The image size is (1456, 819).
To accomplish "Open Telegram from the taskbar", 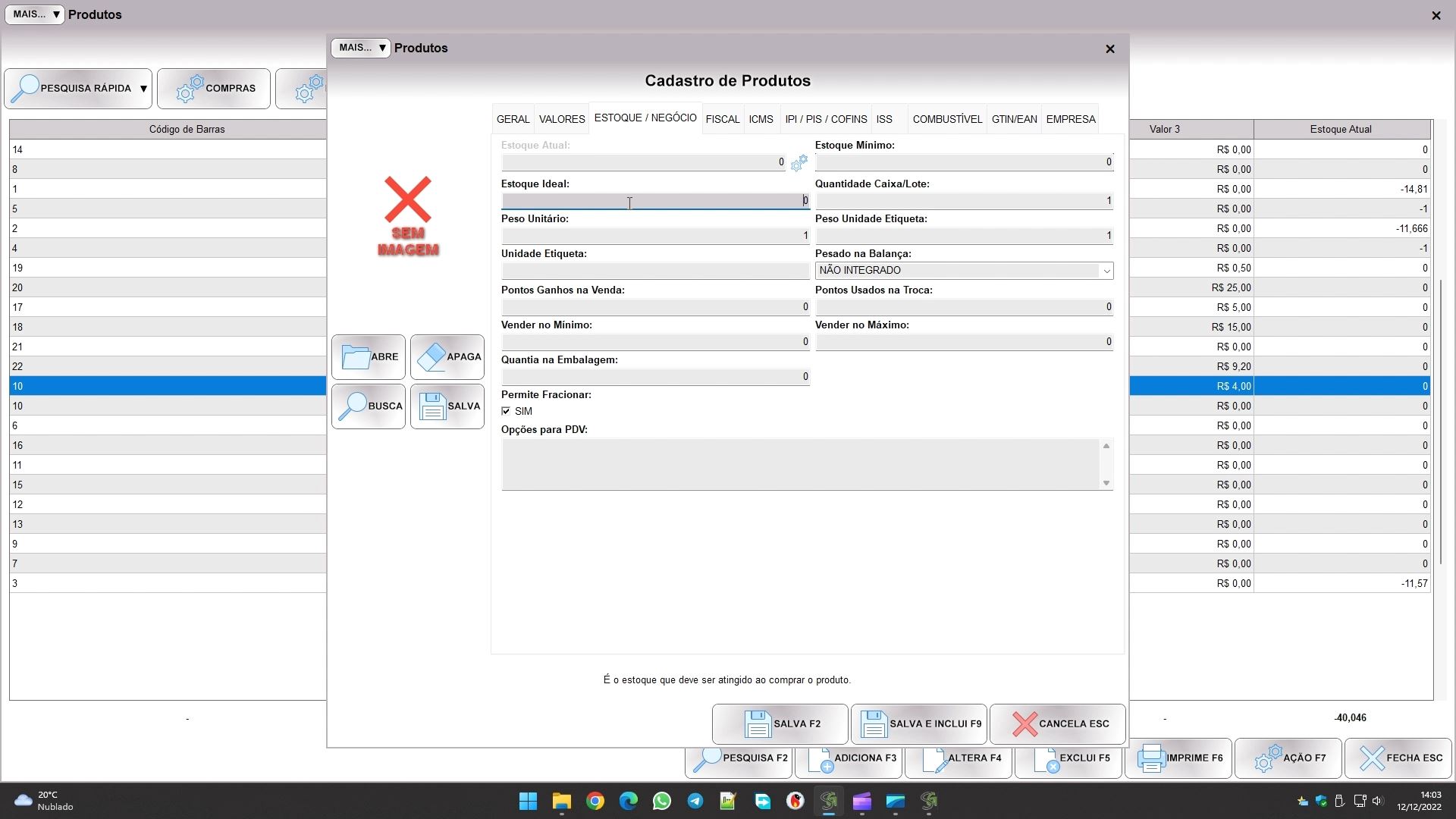I will coord(695,801).
